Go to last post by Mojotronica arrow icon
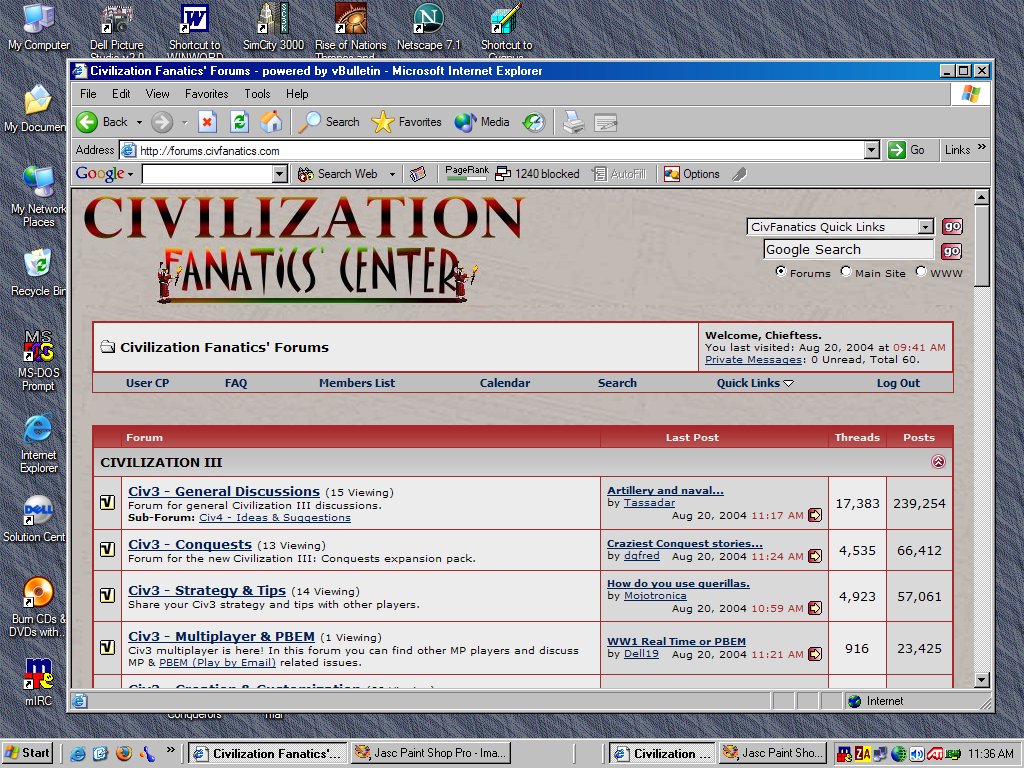1024x768 pixels. point(815,608)
